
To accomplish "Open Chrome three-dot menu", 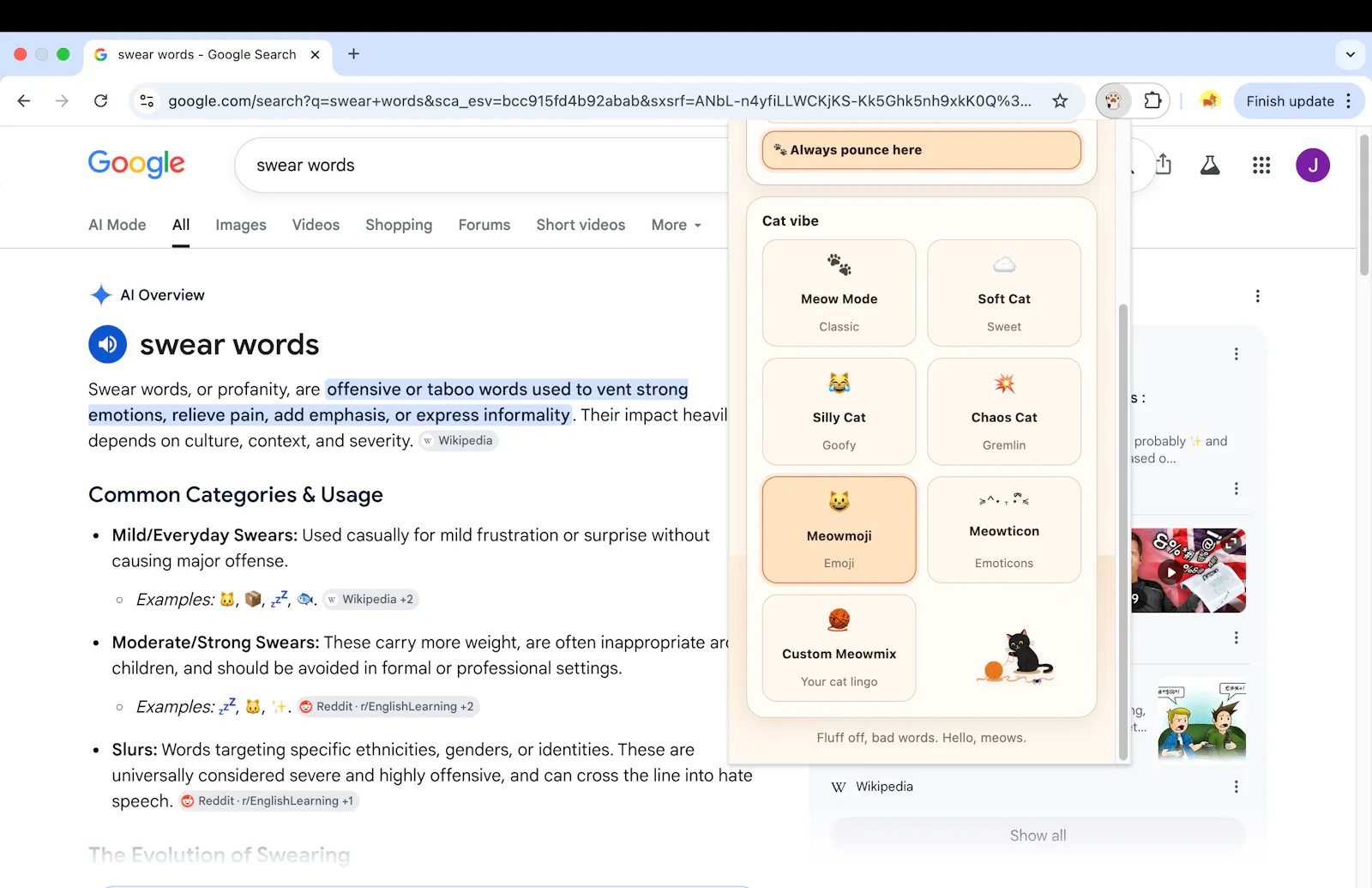I will tap(1349, 101).
